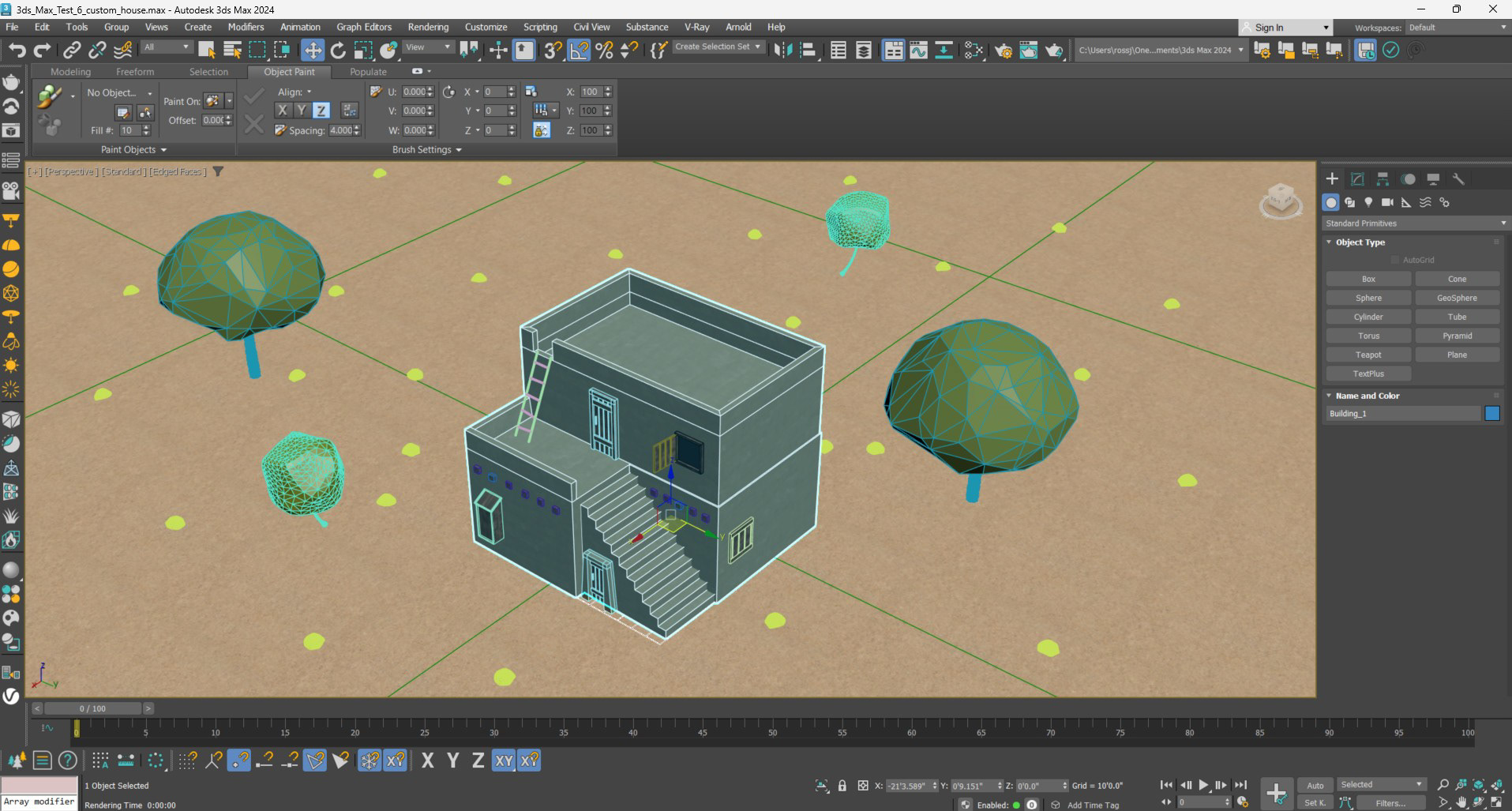Open the Render Setup teapot icon
This screenshot has width=1512, height=811.
1004,51
